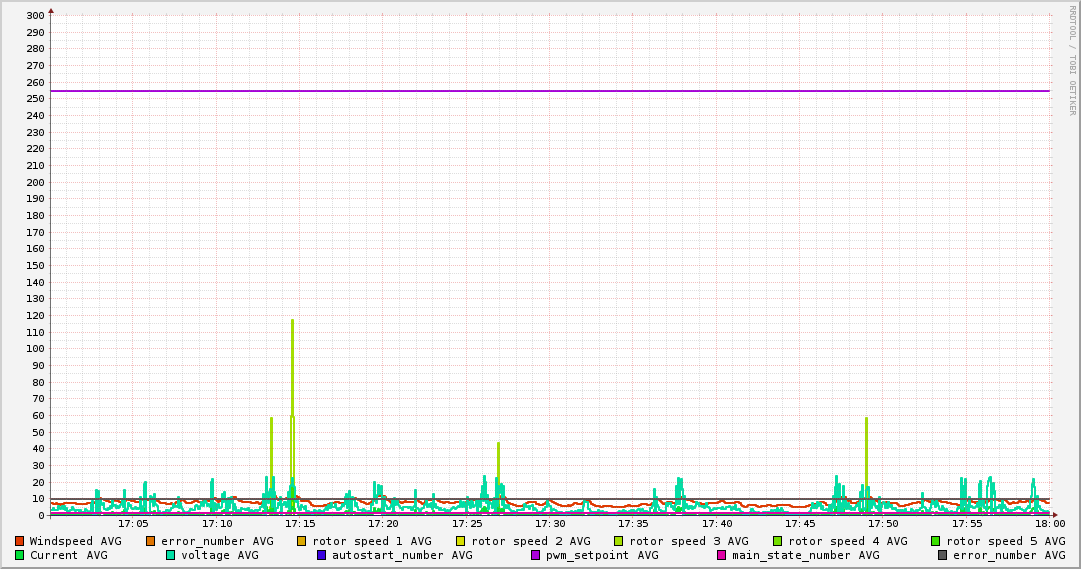Click the 17:30 time axis label
The image size is (1081, 569).
[x=550, y=523]
